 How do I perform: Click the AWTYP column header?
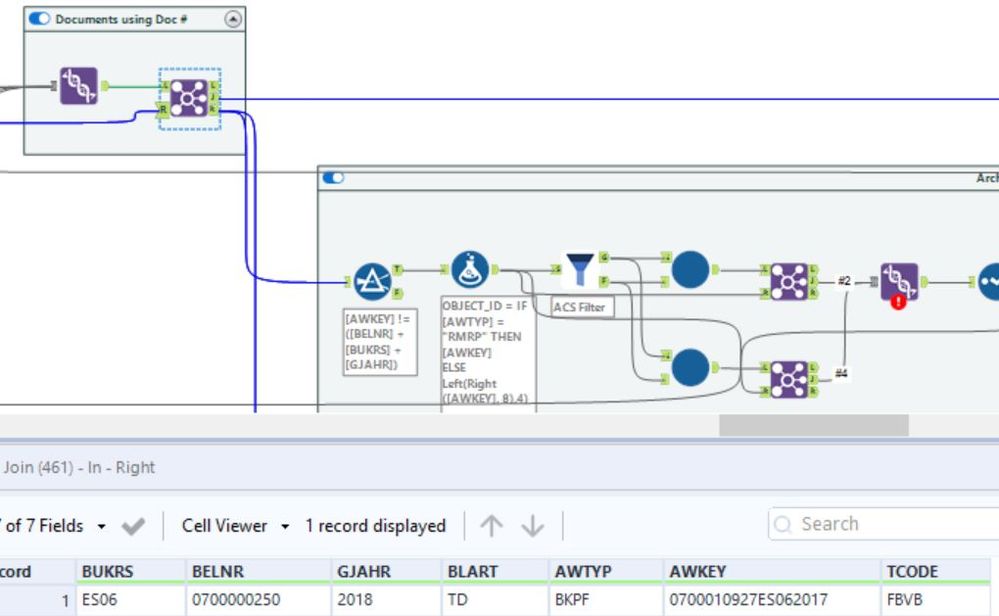point(607,571)
